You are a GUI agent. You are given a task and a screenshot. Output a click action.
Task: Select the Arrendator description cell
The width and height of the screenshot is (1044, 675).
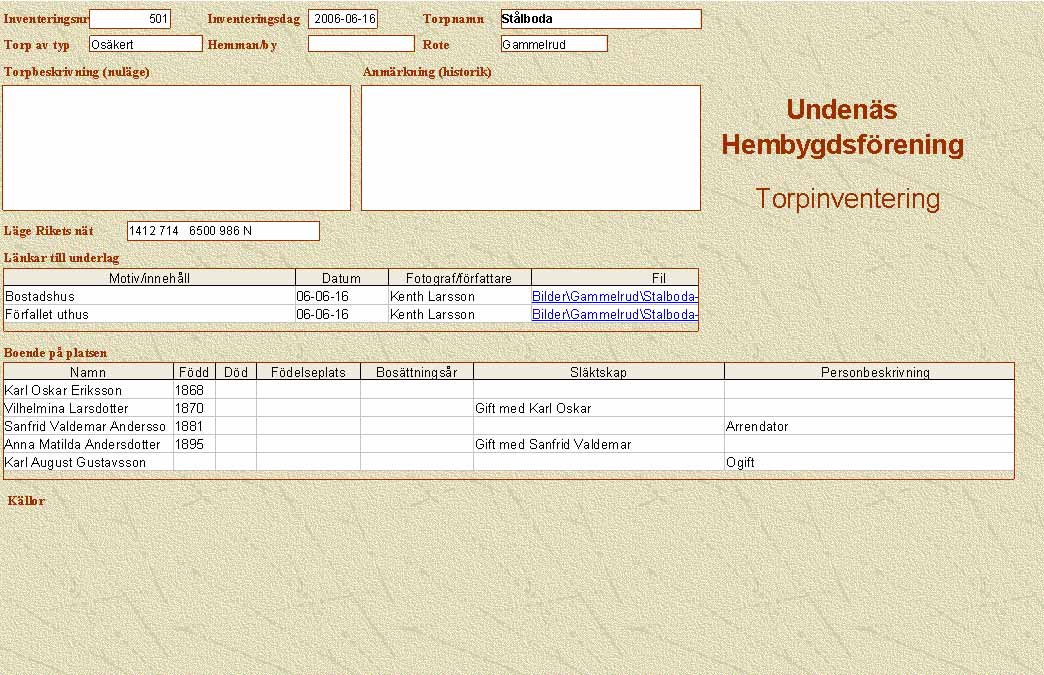click(868, 427)
